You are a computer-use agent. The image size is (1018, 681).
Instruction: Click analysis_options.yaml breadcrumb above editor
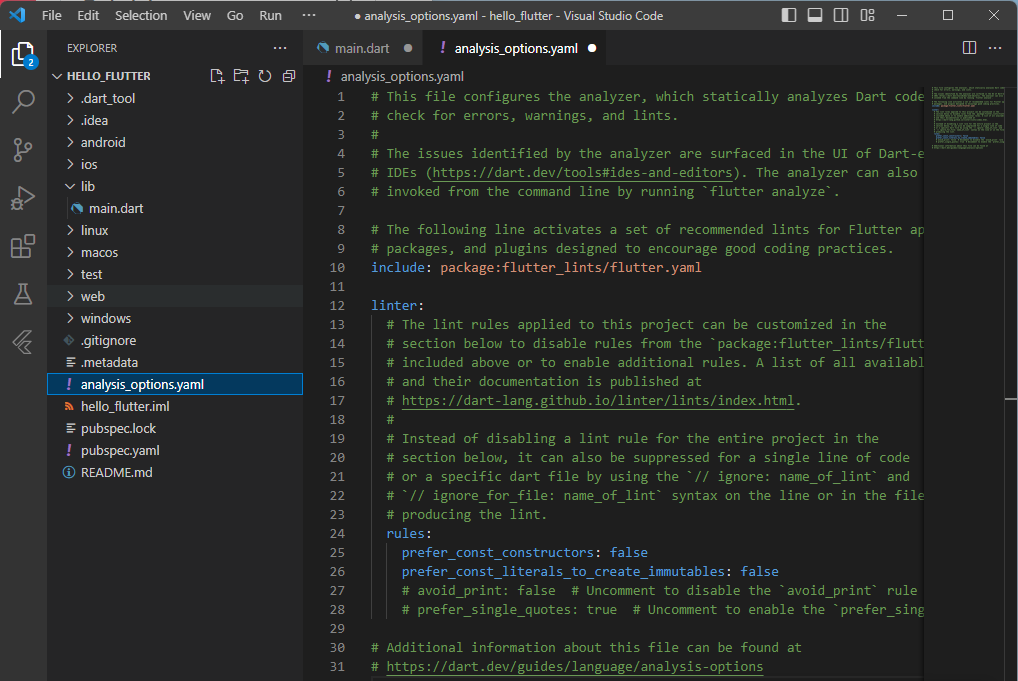pyautogui.click(x=402, y=77)
